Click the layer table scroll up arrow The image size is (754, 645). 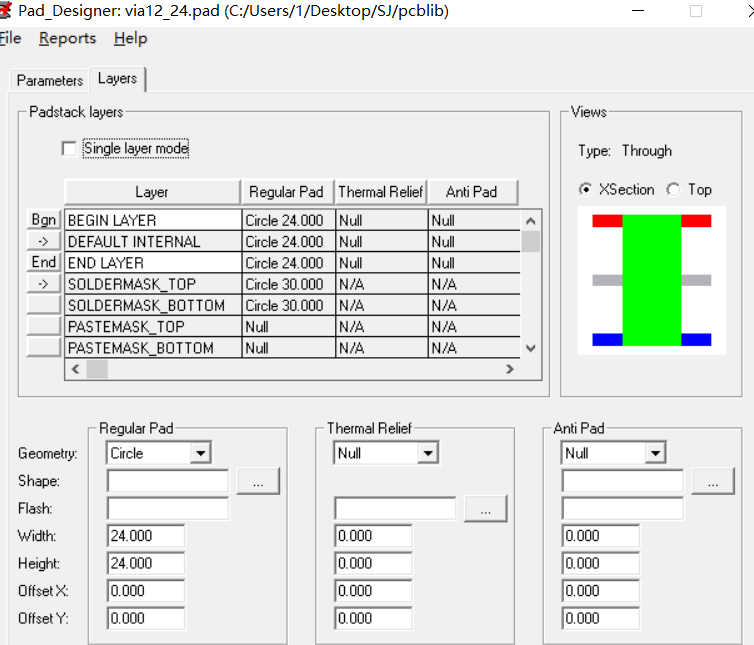coord(530,221)
